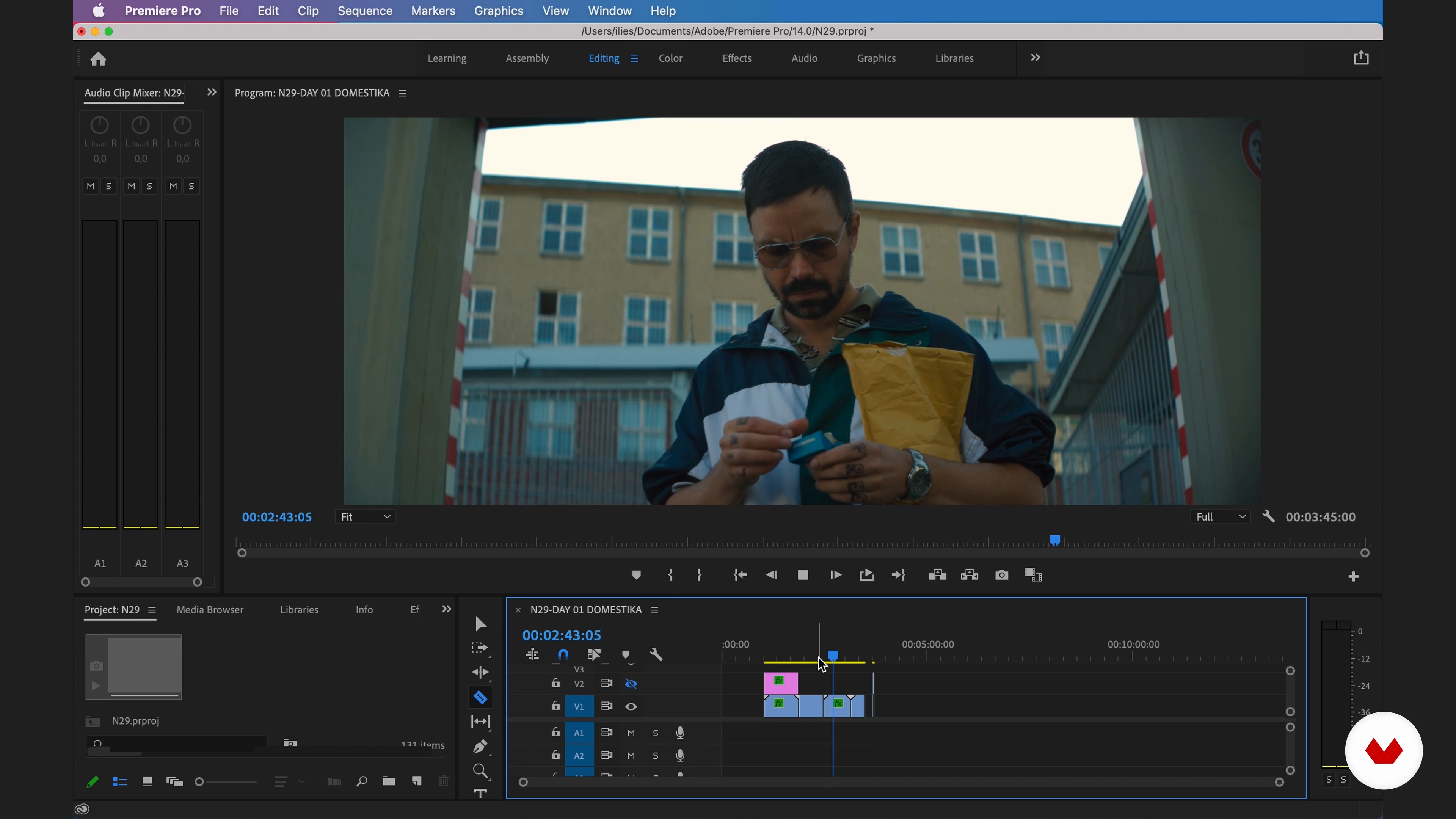The image size is (1456, 819).
Task: Toggle V1 sync lock
Action: (607, 706)
